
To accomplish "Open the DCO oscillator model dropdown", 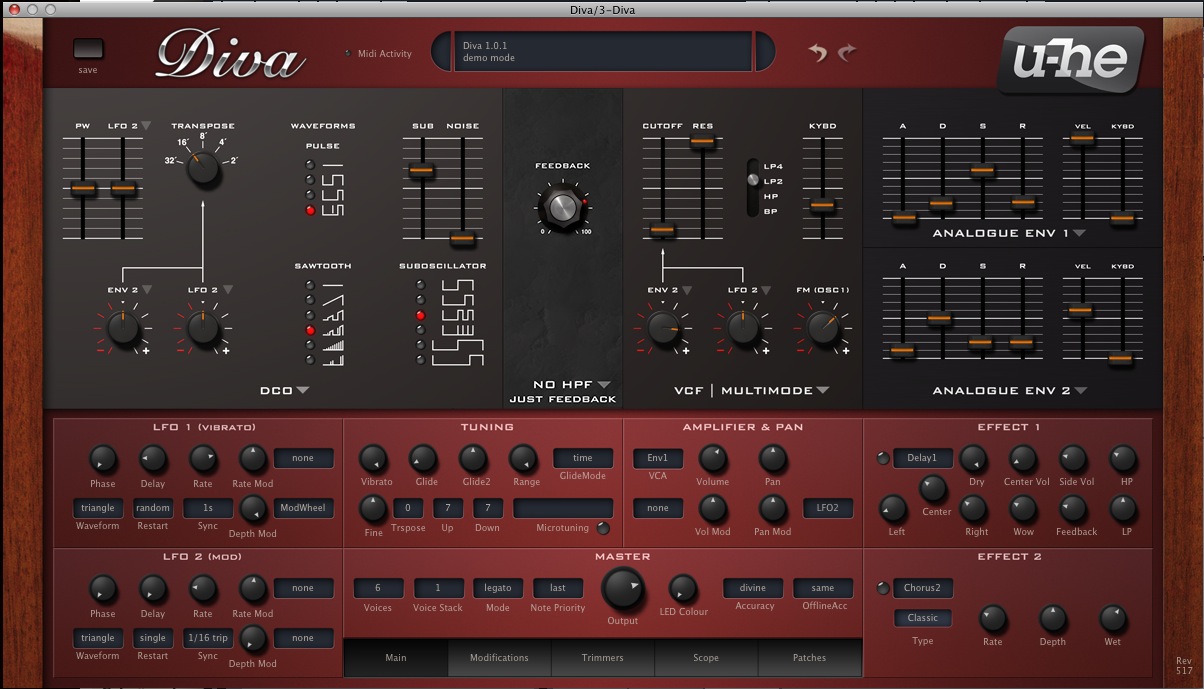I will click(x=285, y=391).
